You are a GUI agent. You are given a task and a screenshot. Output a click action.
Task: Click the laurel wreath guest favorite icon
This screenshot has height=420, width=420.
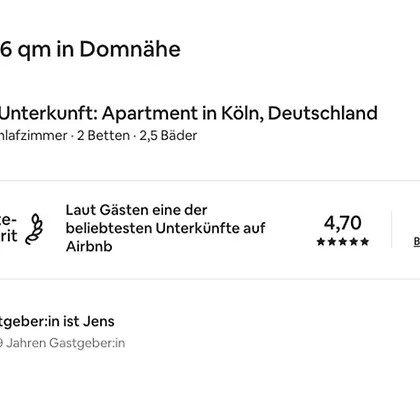34,229
